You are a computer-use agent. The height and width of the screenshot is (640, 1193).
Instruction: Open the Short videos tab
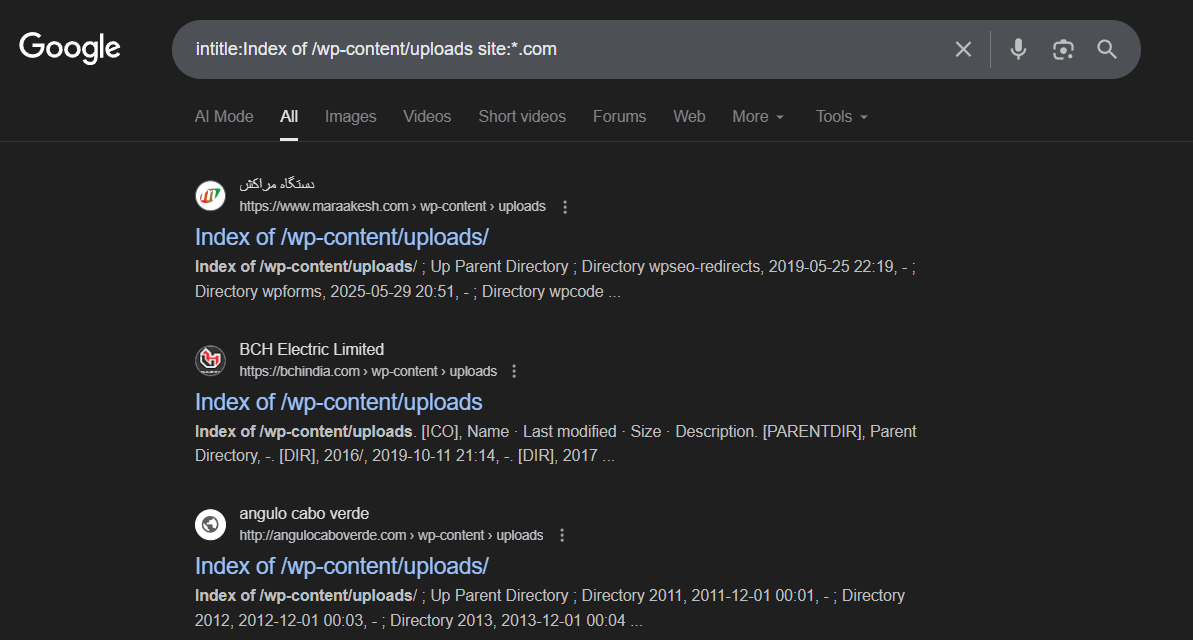522,117
